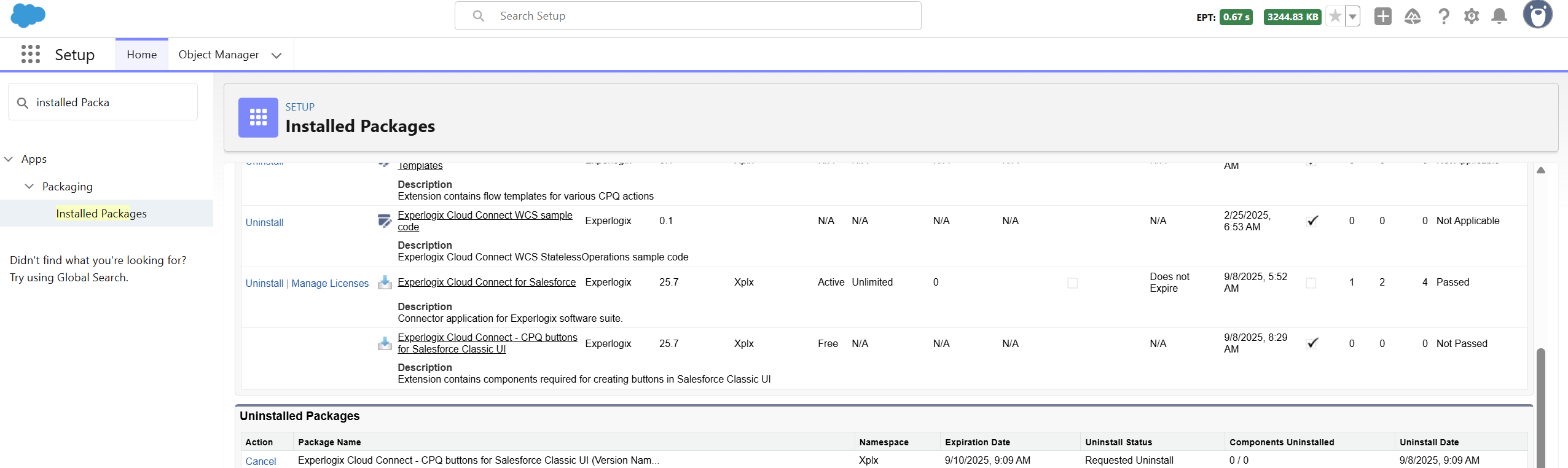Viewport: 1568px width, 468px height.
Task: Click the Requested Uninstall status text
Action: pyautogui.click(x=1129, y=460)
